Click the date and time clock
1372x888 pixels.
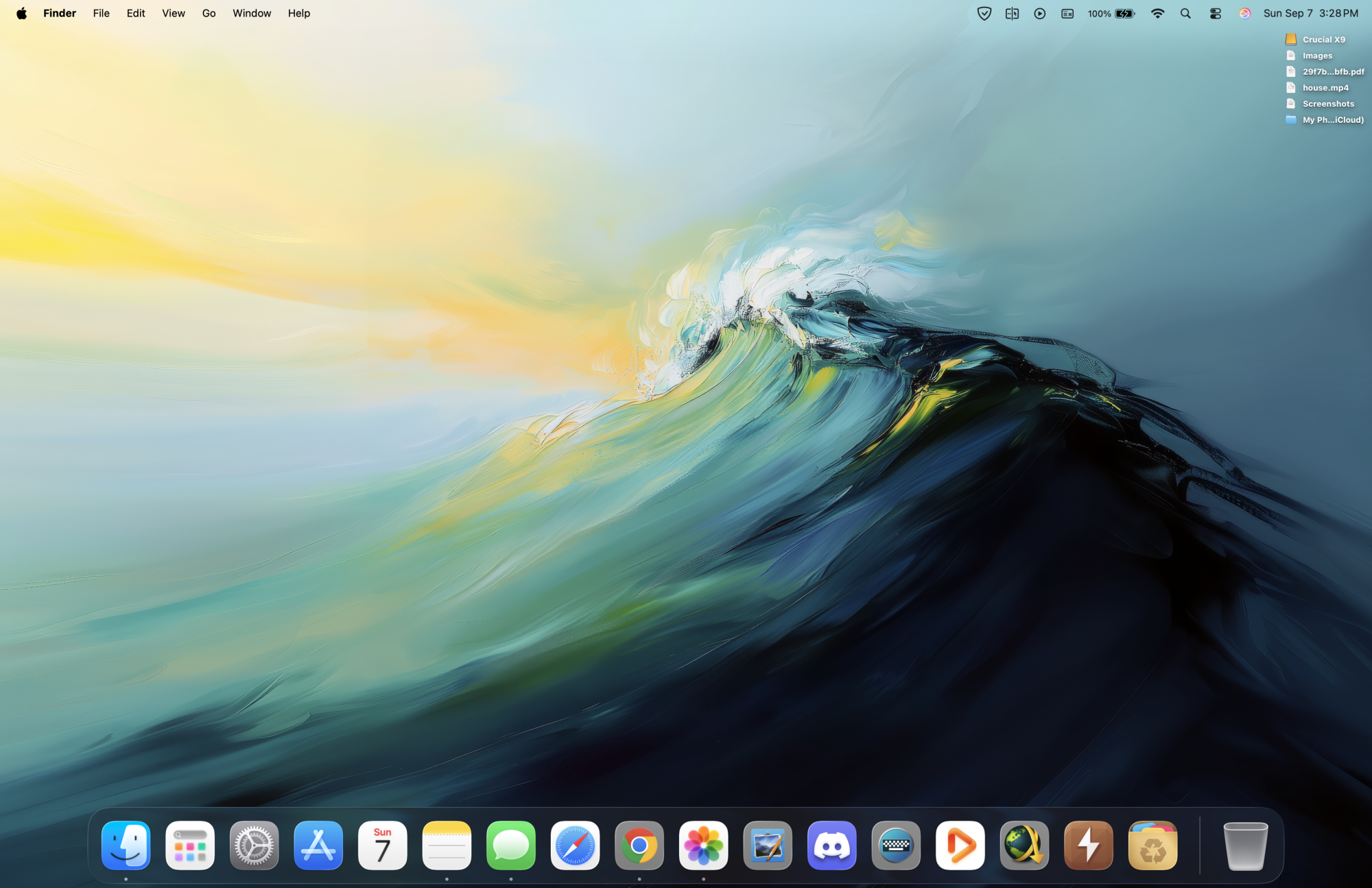1310,14
